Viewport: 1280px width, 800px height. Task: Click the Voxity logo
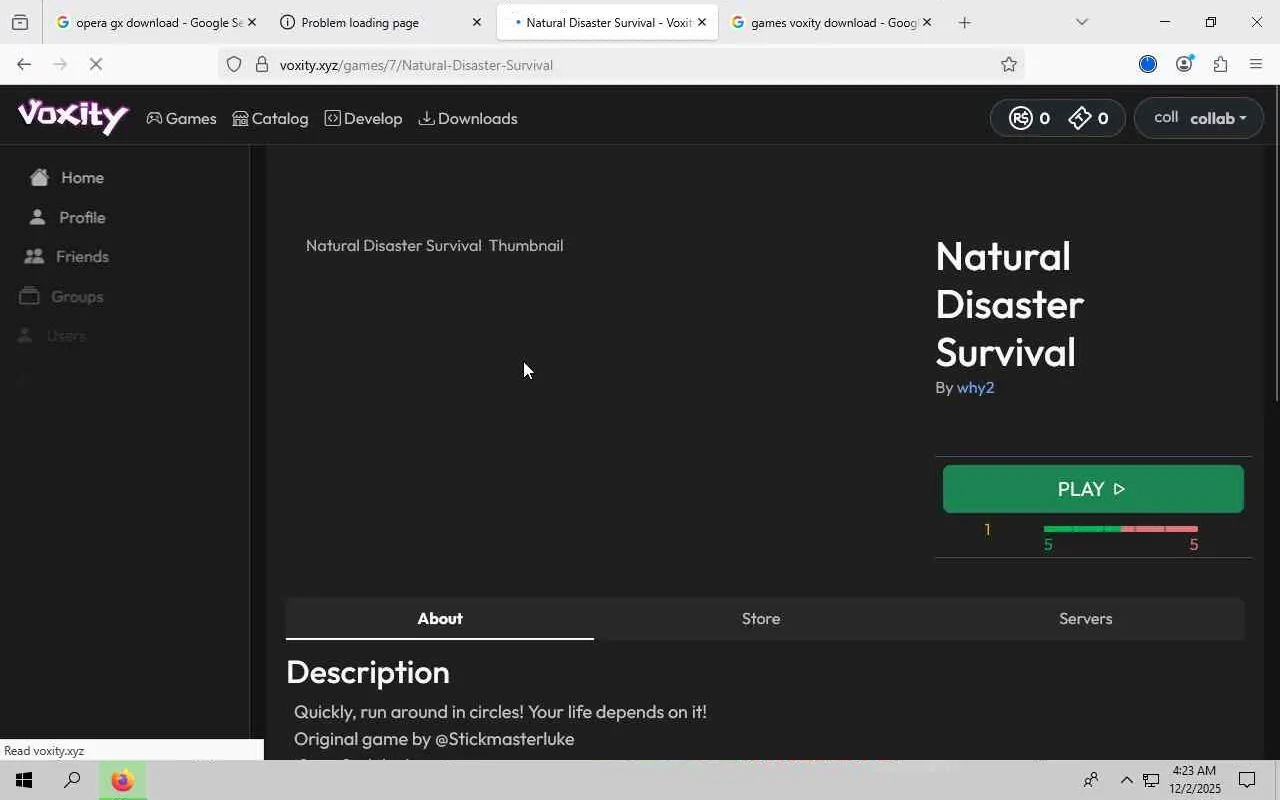click(73, 116)
